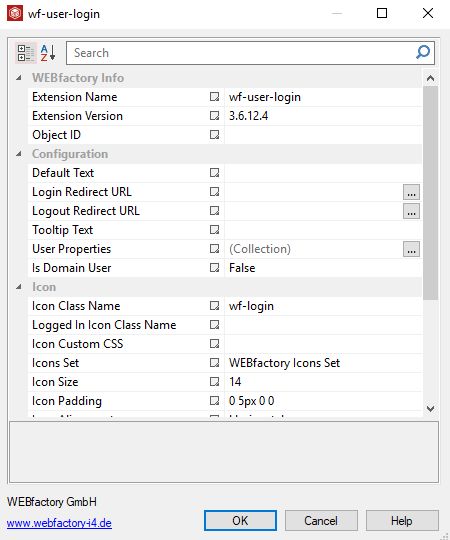Click the marker square next to Logged In Icon Class Name
This screenshot has width=450, height=540.
214,325
